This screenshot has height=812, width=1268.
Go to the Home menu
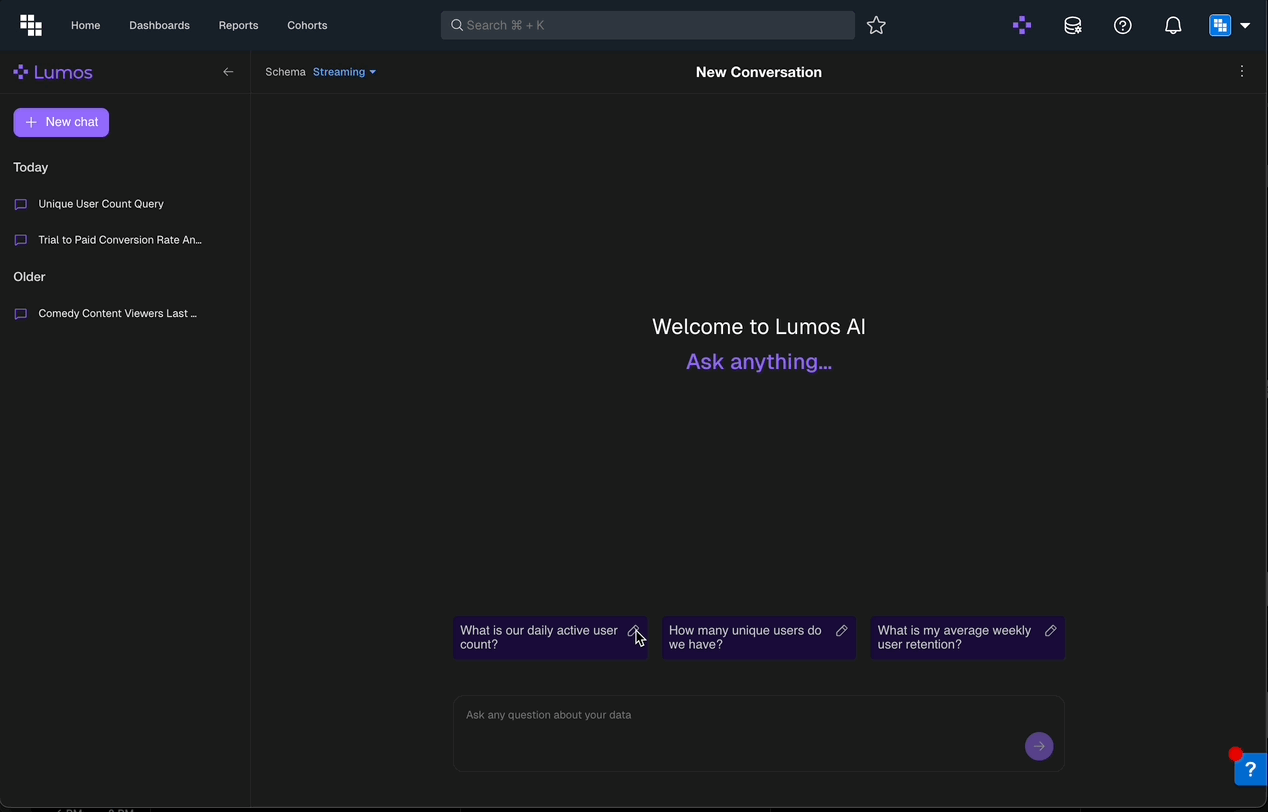click(x=85, y=25)
